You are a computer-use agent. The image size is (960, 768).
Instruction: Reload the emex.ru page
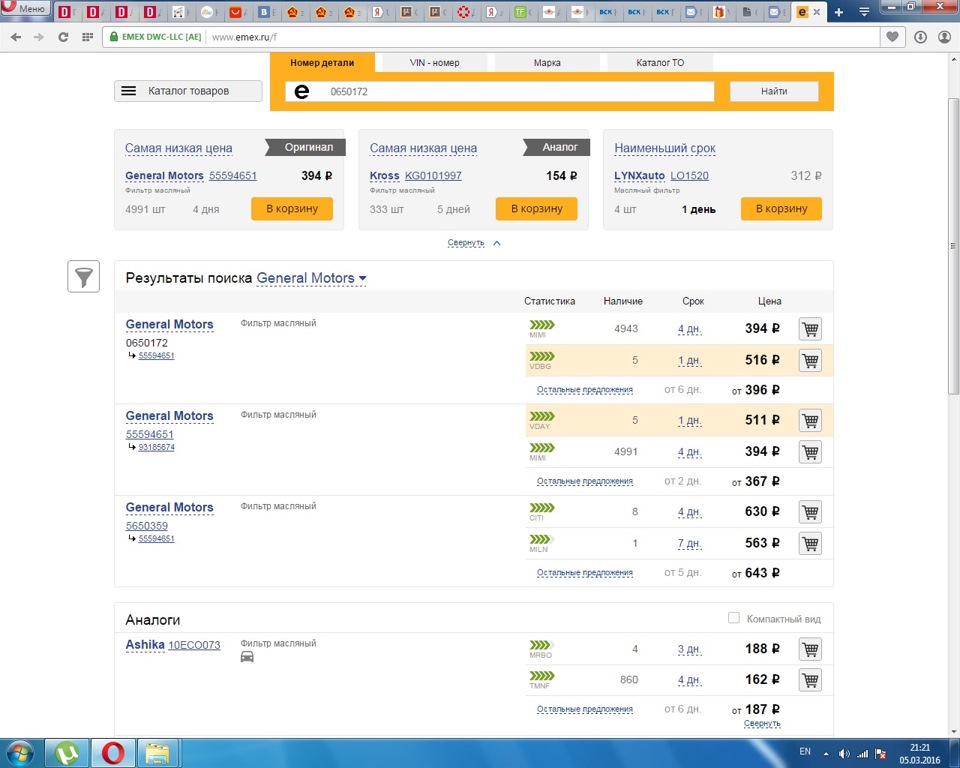[63, 37]
